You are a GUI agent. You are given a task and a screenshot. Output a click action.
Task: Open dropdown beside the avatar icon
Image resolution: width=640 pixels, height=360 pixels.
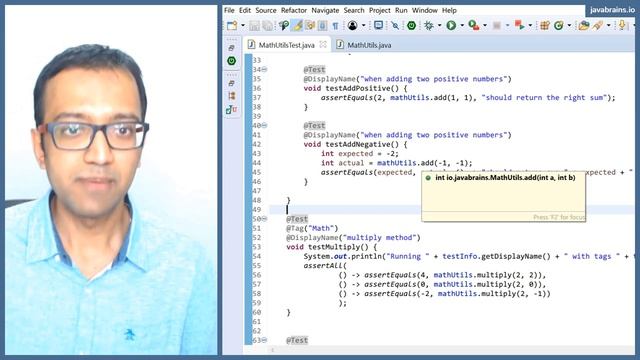click(363, 26)
